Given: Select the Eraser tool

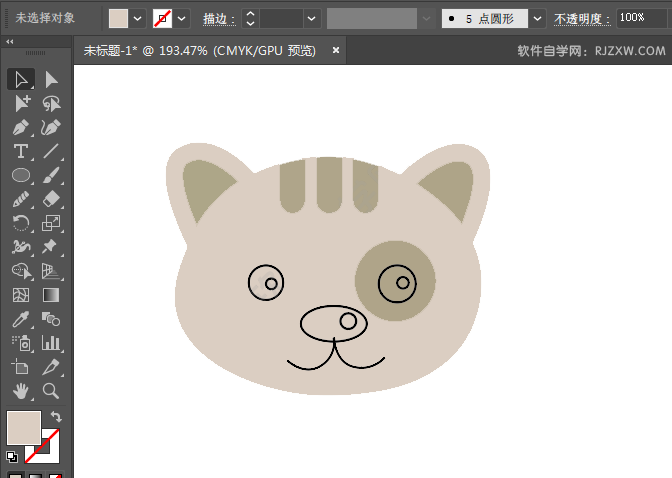Looking at the screenshot, I should coord(51,199).
